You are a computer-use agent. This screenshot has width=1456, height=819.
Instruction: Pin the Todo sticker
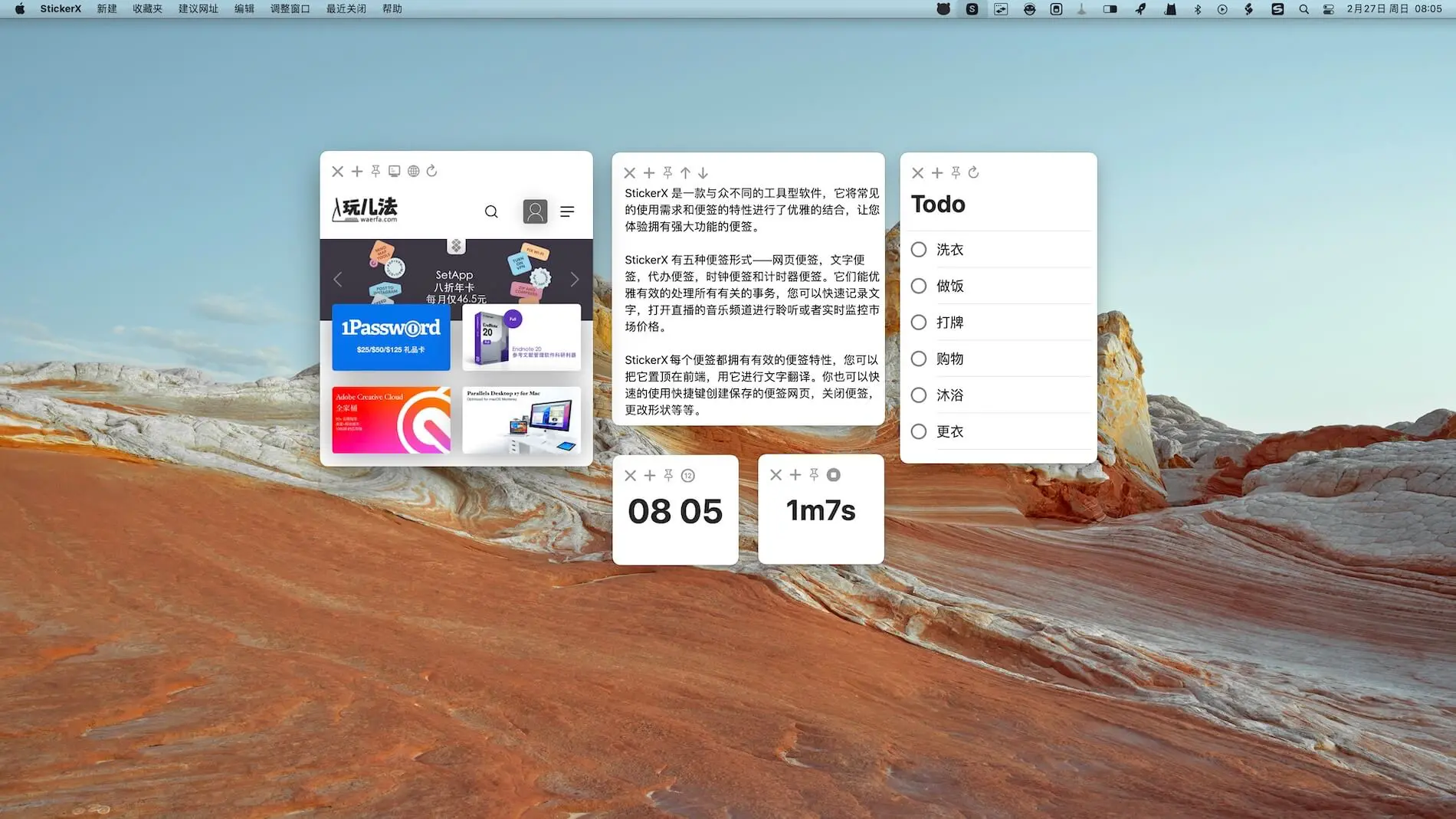coord(956,172)
